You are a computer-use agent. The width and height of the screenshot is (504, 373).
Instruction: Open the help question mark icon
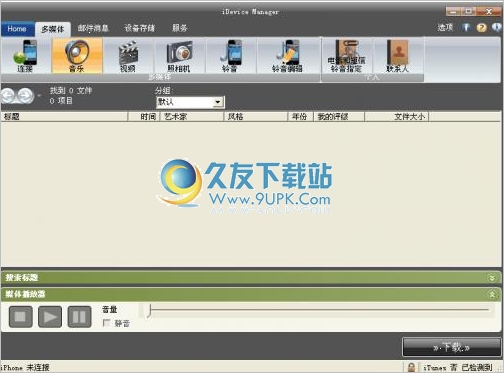tap(481, 27)
